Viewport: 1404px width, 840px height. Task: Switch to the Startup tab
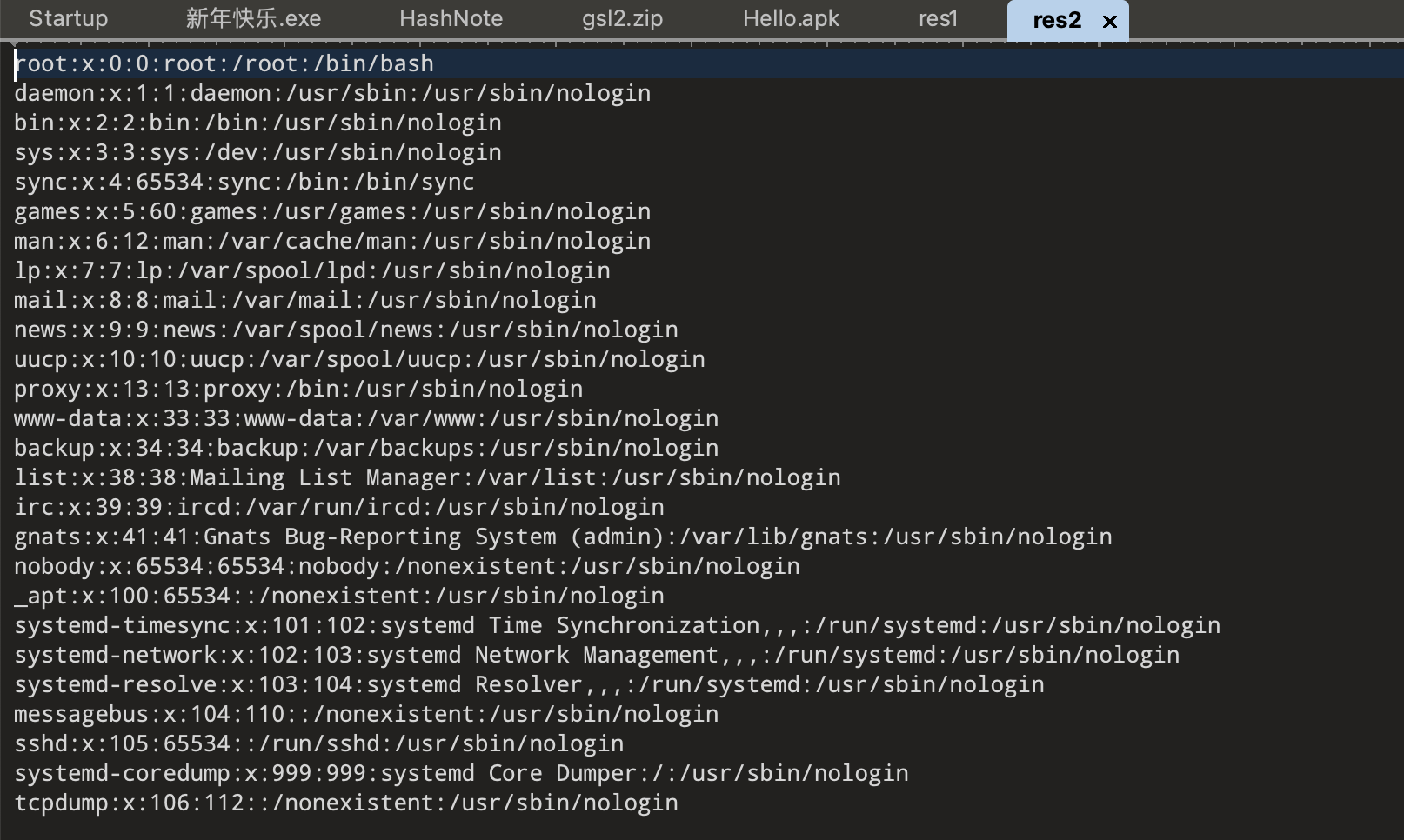coord(68,19)
